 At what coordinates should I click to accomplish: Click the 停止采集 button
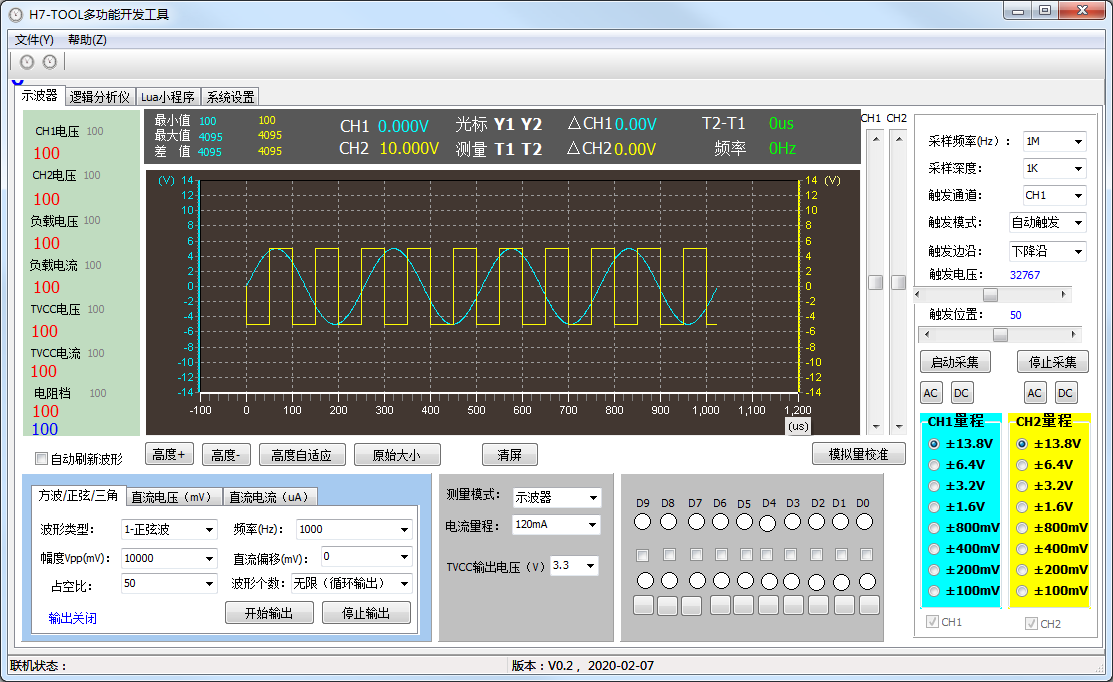[x=1053, y=362]
